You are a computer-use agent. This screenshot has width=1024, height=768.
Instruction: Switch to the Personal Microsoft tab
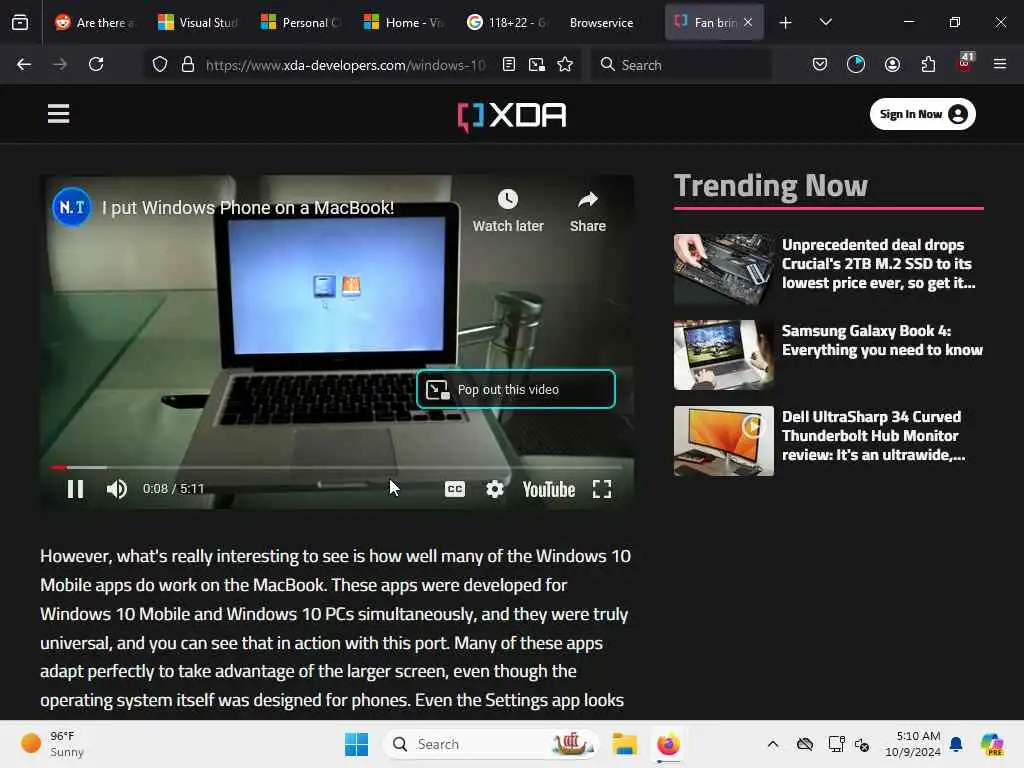click(301, 22)
